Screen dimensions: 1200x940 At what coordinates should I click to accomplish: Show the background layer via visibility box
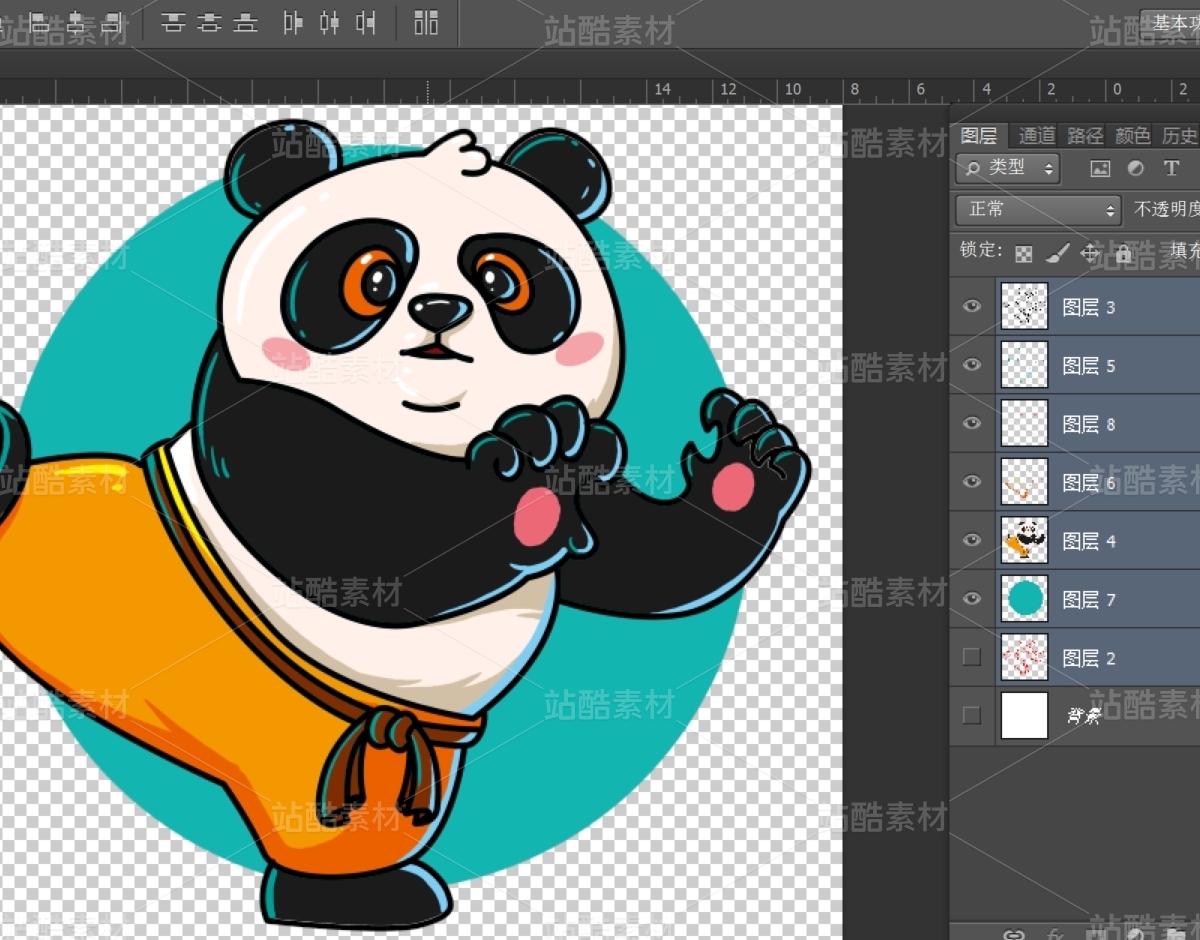pos(971,716)
